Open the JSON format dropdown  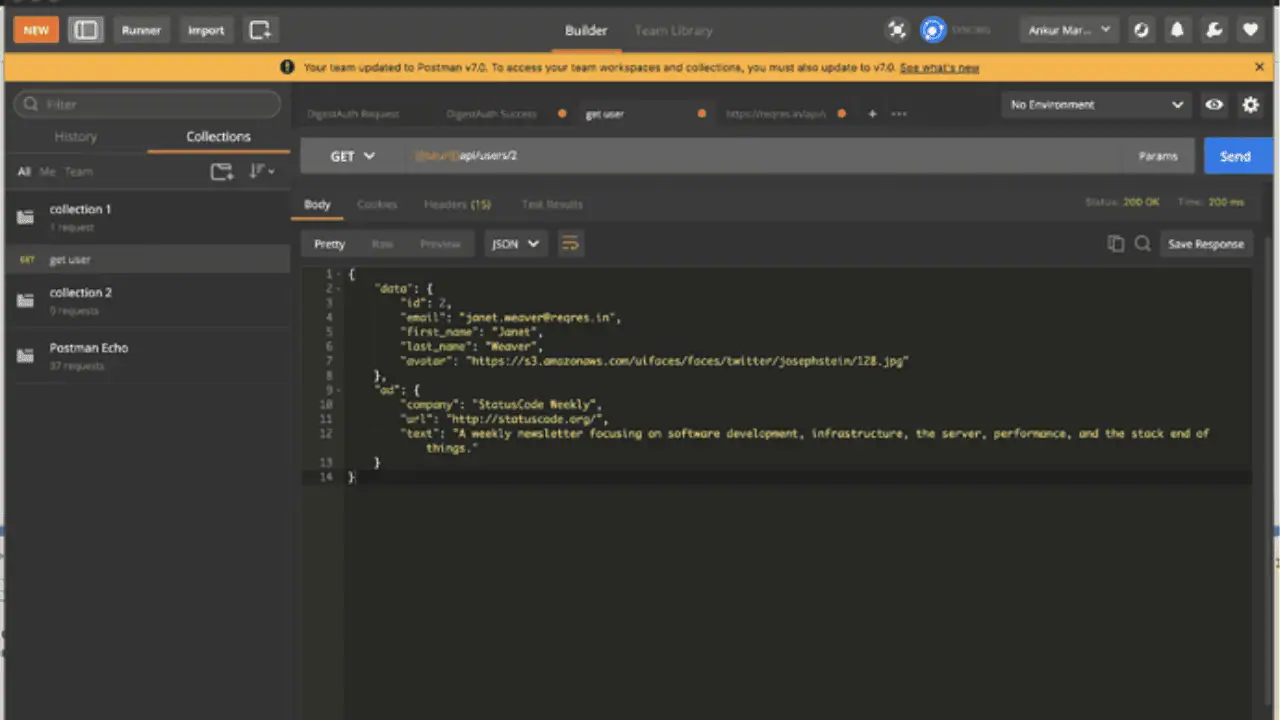(516, 244)
